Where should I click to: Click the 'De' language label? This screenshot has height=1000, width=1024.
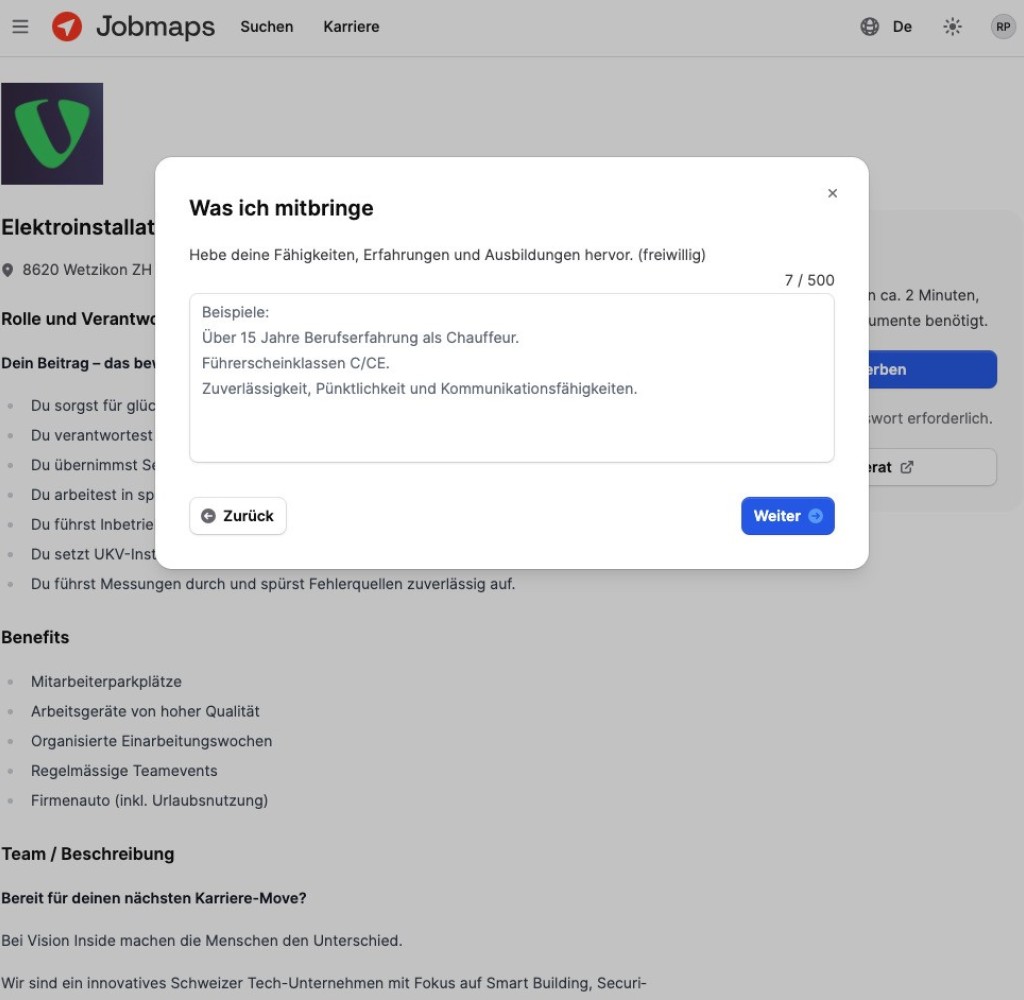[902, 27]
